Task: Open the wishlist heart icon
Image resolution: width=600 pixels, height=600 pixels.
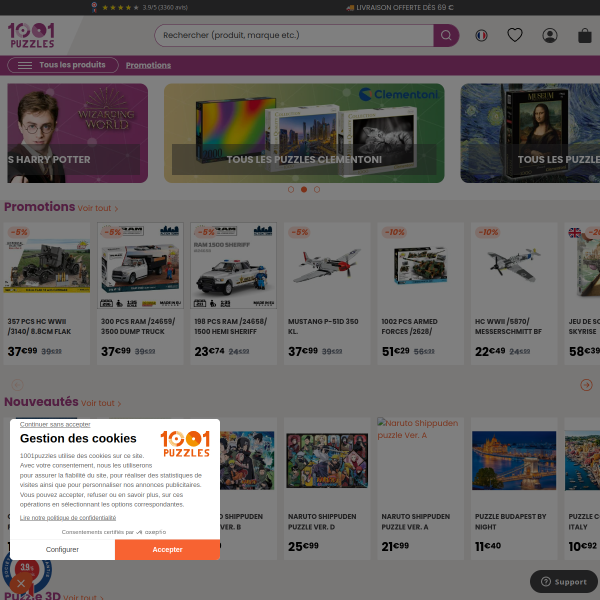Action: 515,35
